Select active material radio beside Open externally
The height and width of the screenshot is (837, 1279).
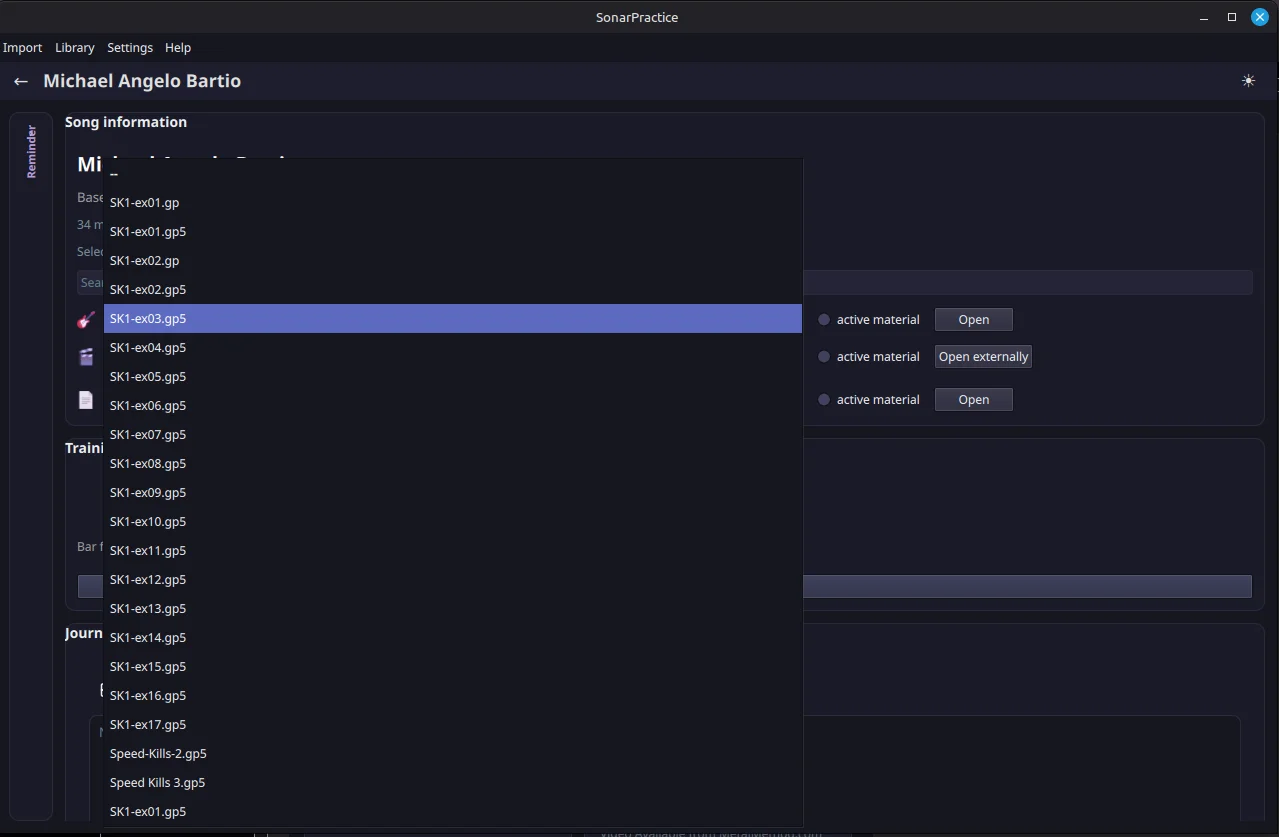[x=824, y=357]
